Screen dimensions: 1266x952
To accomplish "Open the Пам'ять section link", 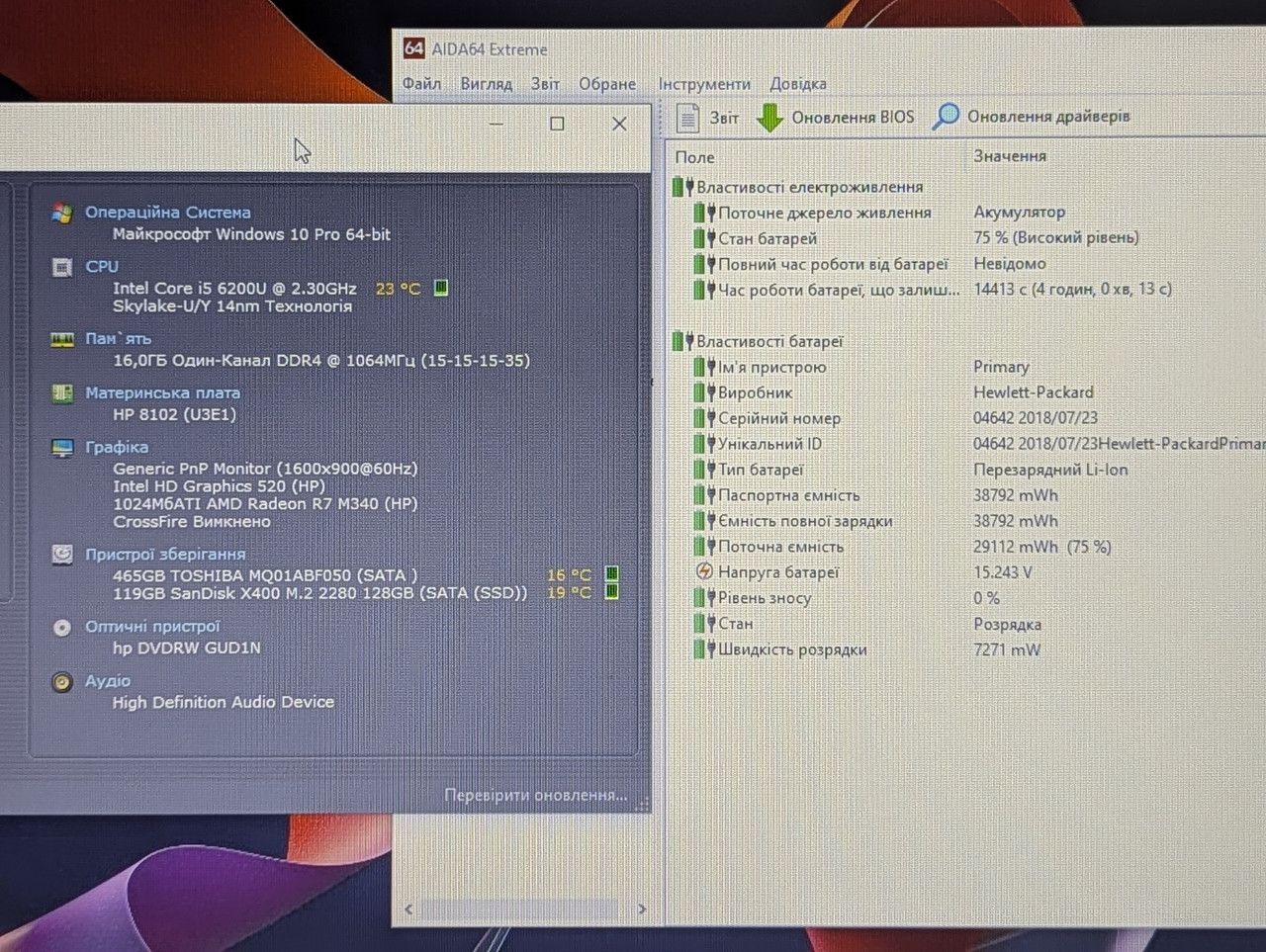I will tap(119, 339).
